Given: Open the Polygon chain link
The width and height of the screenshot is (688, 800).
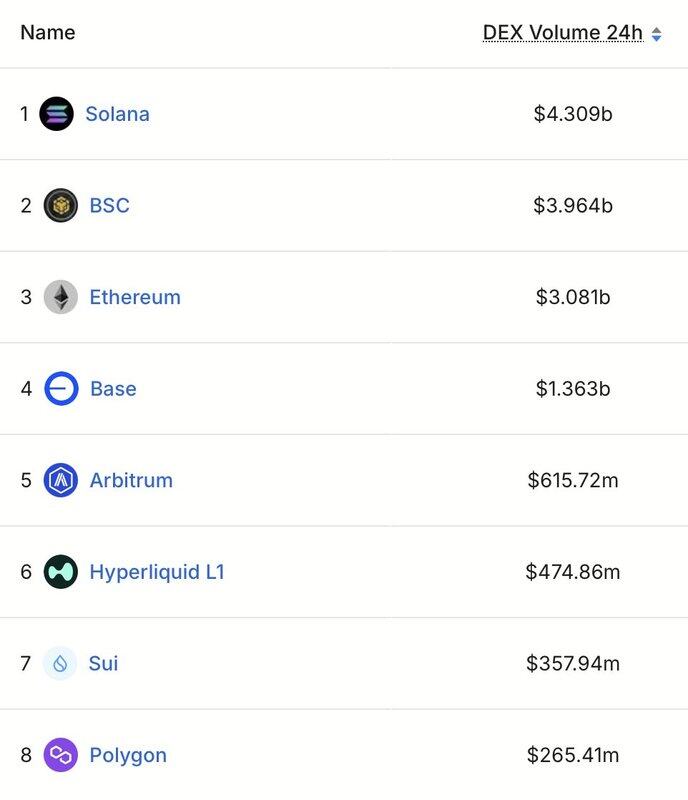Looking at the screenshot, I should coord(128,755).
